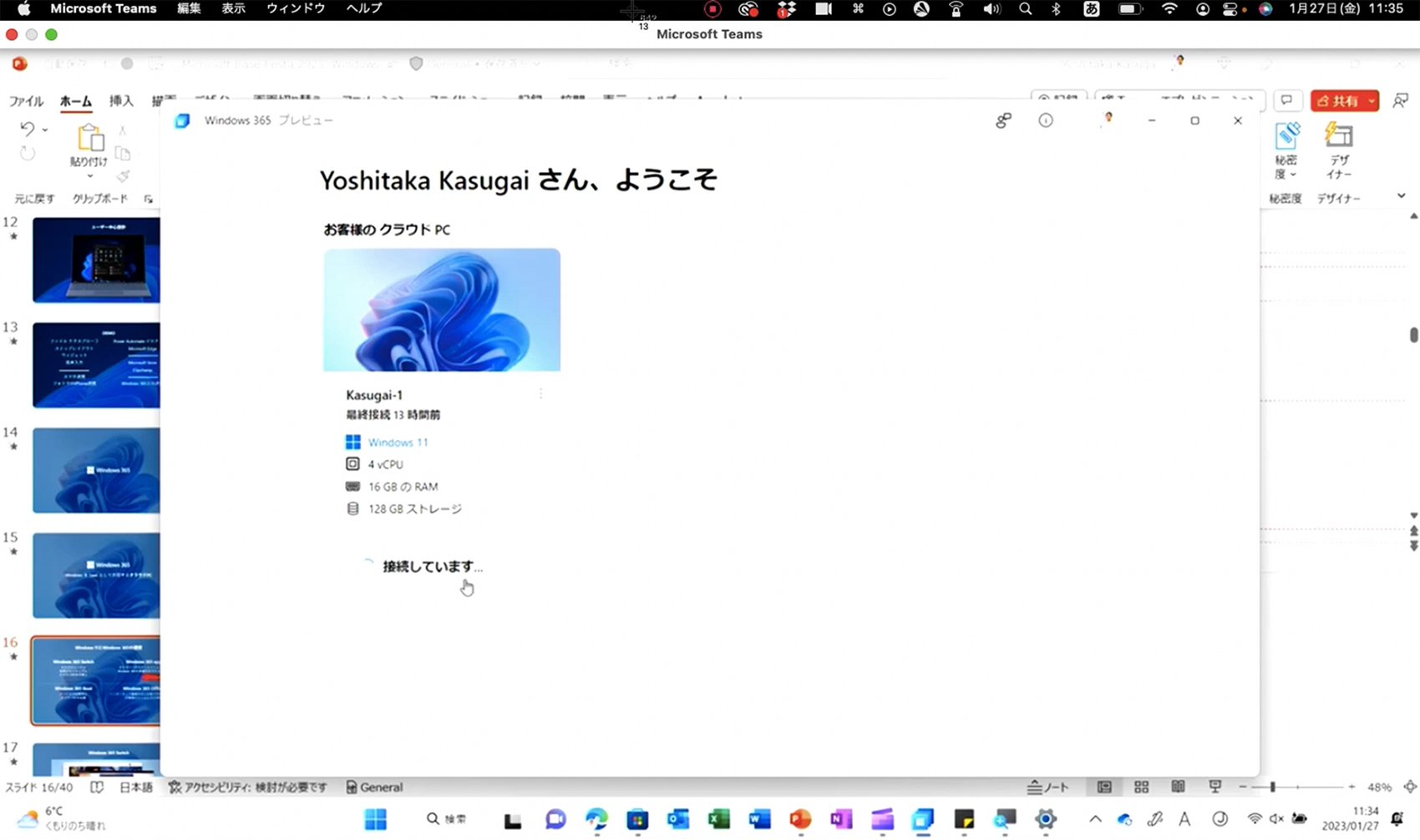Viewport: 1420px width, 840px height.
Task: Open macOS 編集 menu
Action: click(189, 8)
